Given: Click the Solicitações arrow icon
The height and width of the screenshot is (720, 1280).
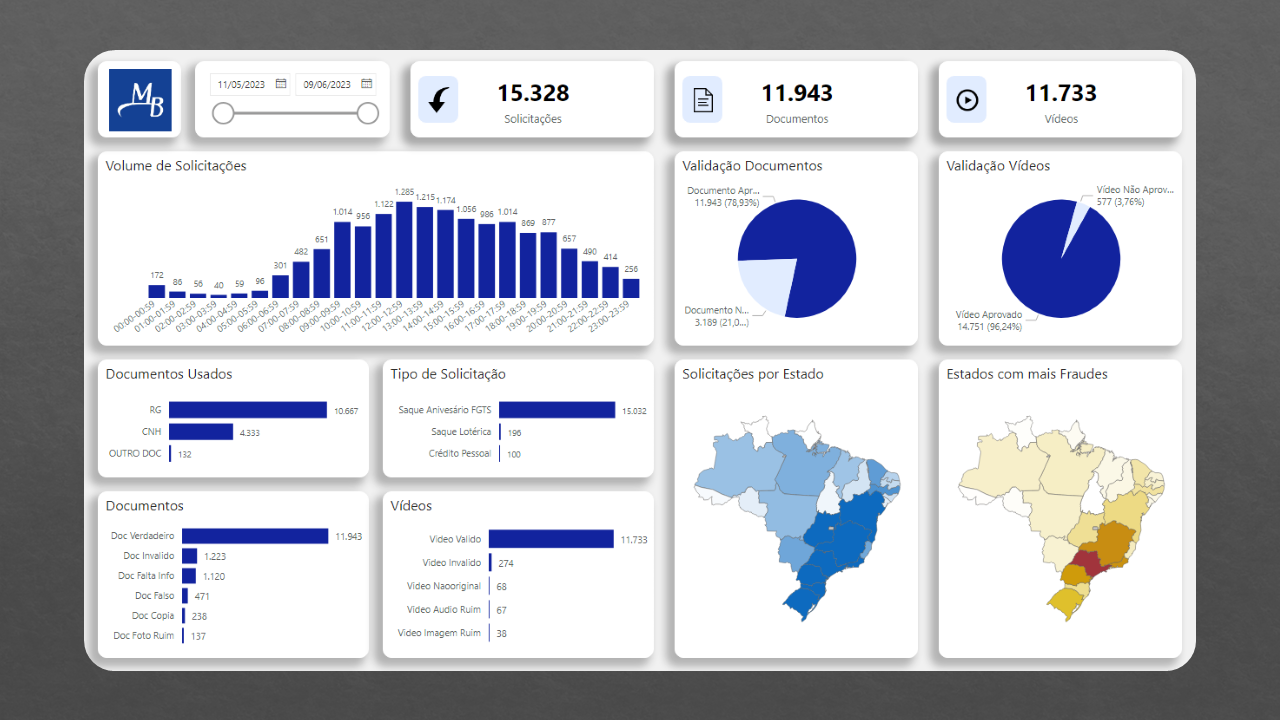Looking at the screenshot, I should tap(438, 100).
